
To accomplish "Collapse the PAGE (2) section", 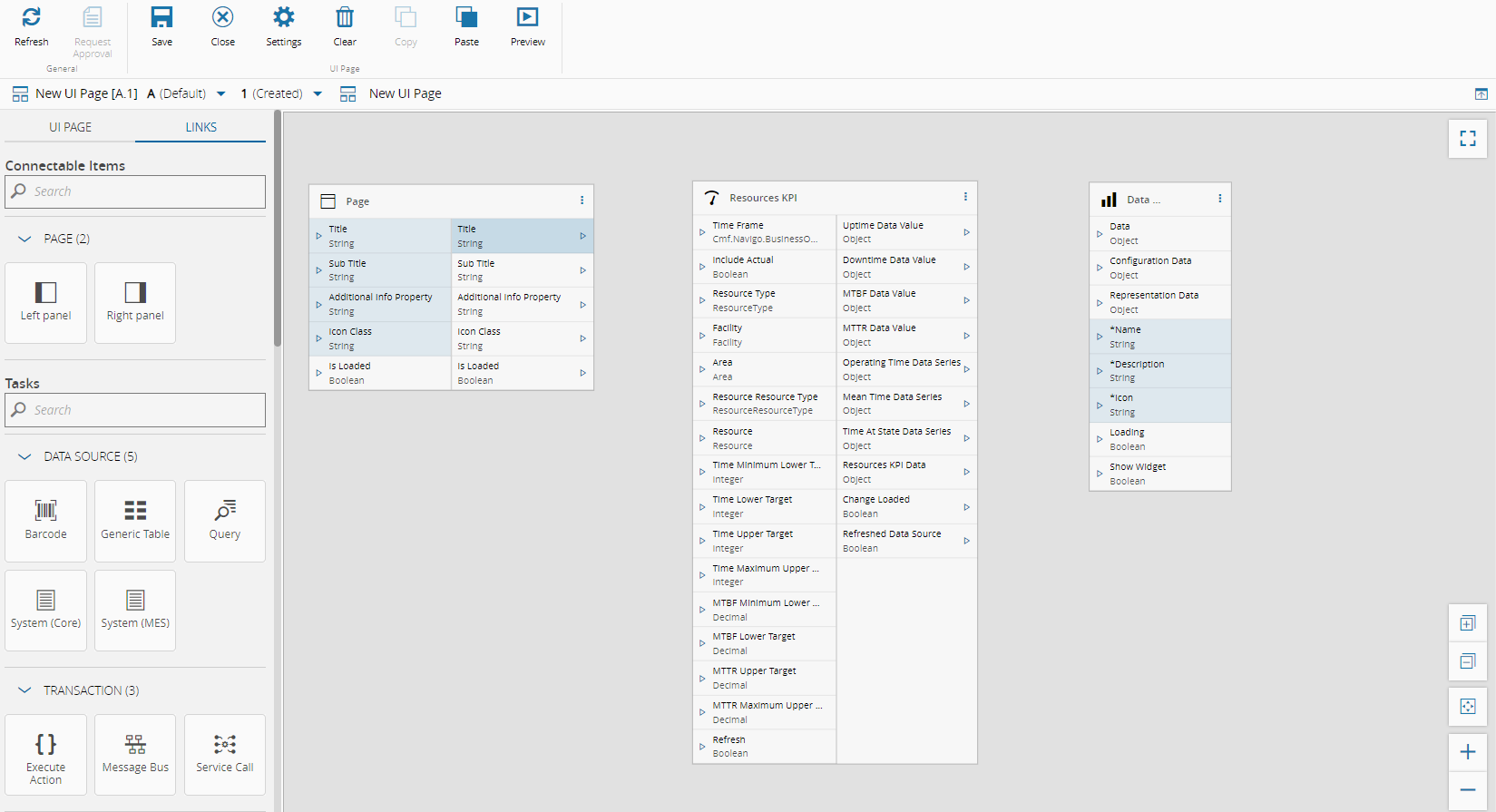I will (24, 239).
